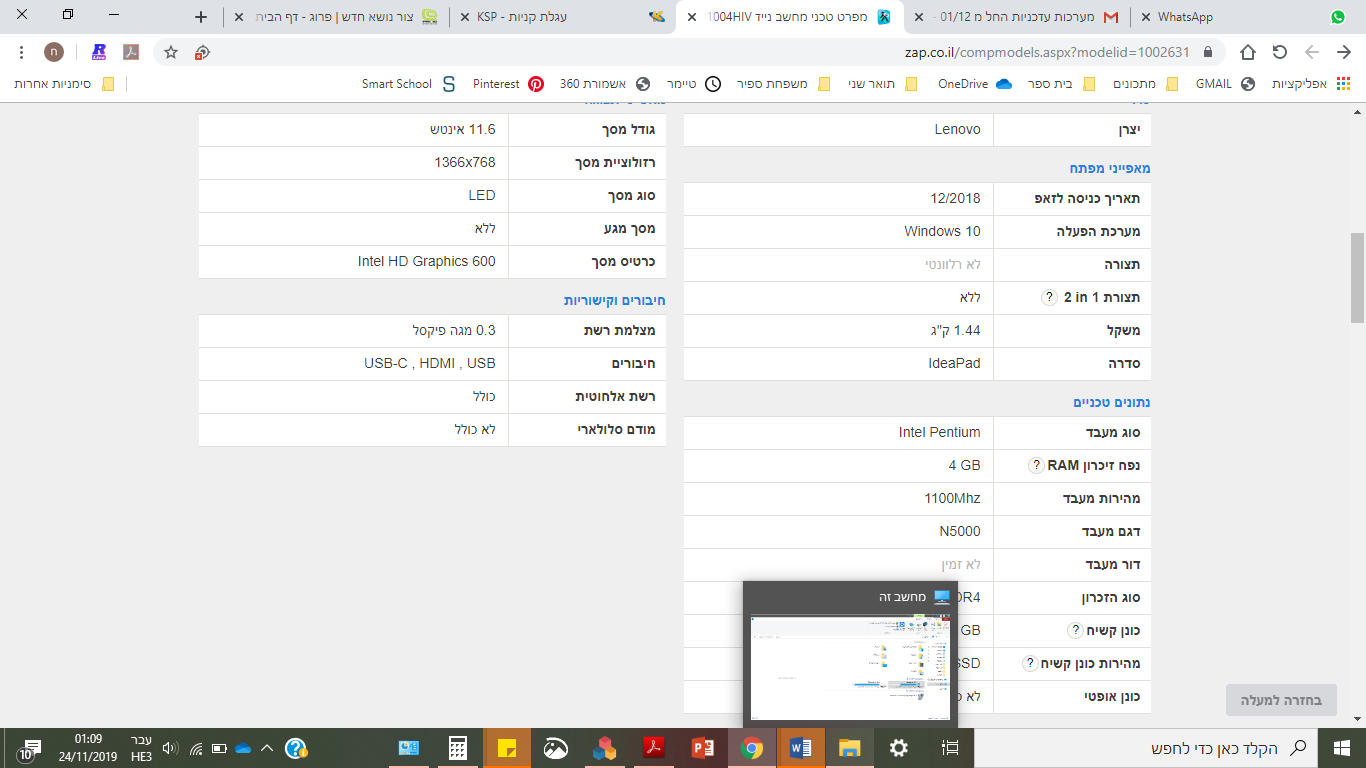Image resolution: width=1366 pixels, height=768 pixels.
Task: Open the טיימר bookmark
Action: coord(693,84)
